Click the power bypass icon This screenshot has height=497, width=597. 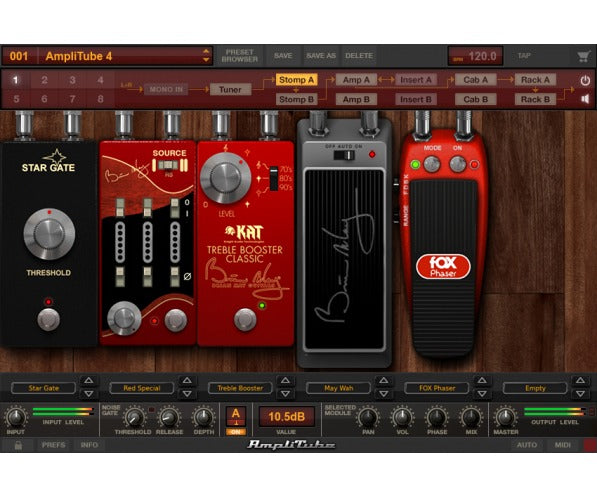click(x=585, y=81)
